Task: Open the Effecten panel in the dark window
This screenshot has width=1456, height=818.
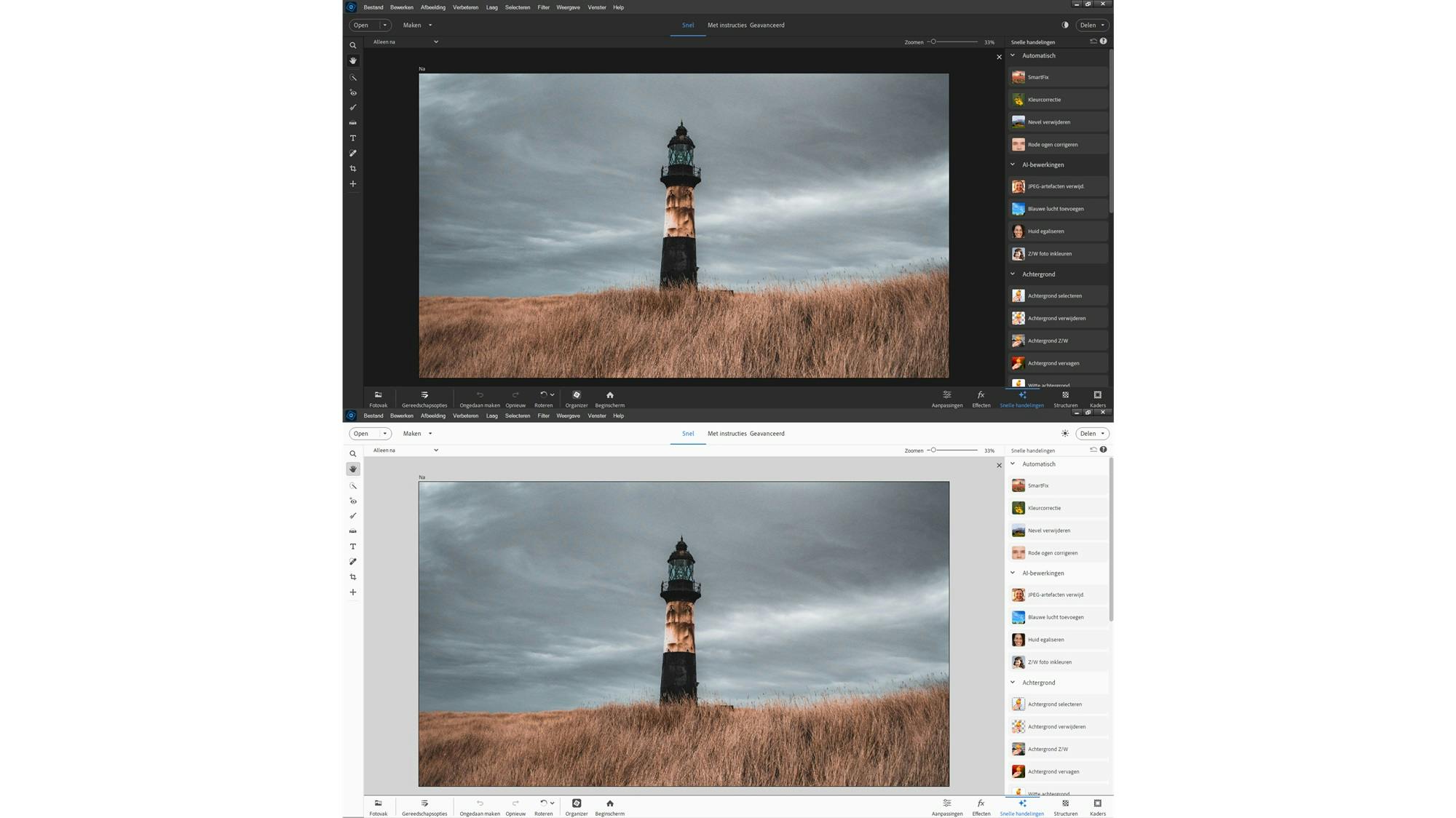Action: pyautogui.click(x=981, y=398)
